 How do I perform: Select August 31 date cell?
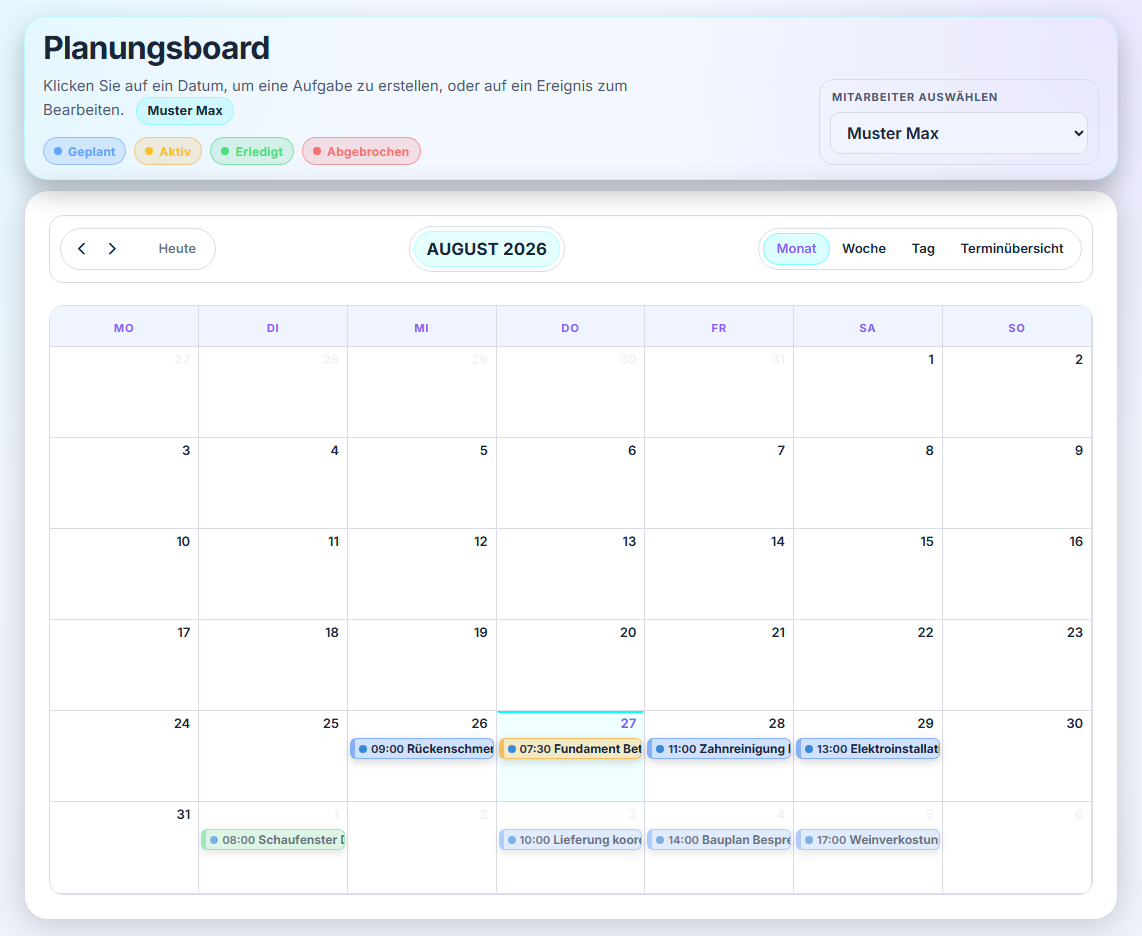pos(124,847)
